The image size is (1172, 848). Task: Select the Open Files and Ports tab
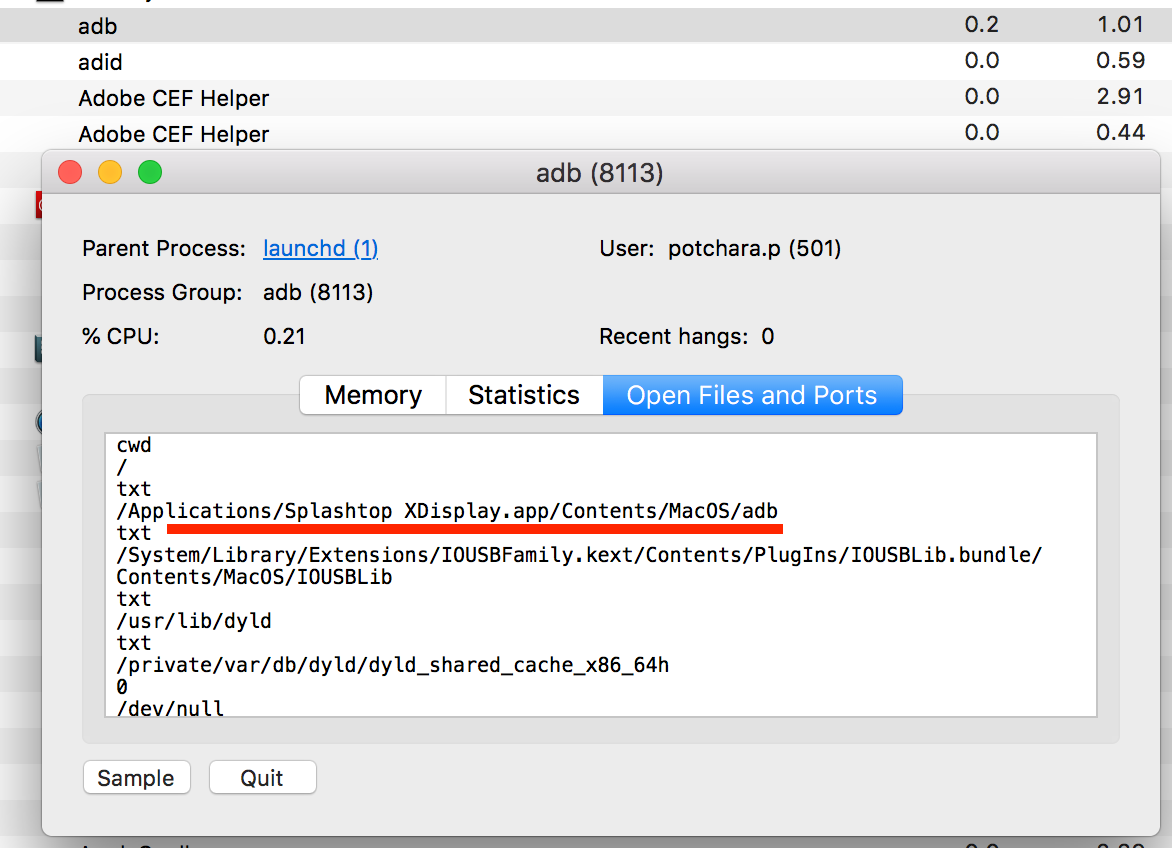coord(752,395)
